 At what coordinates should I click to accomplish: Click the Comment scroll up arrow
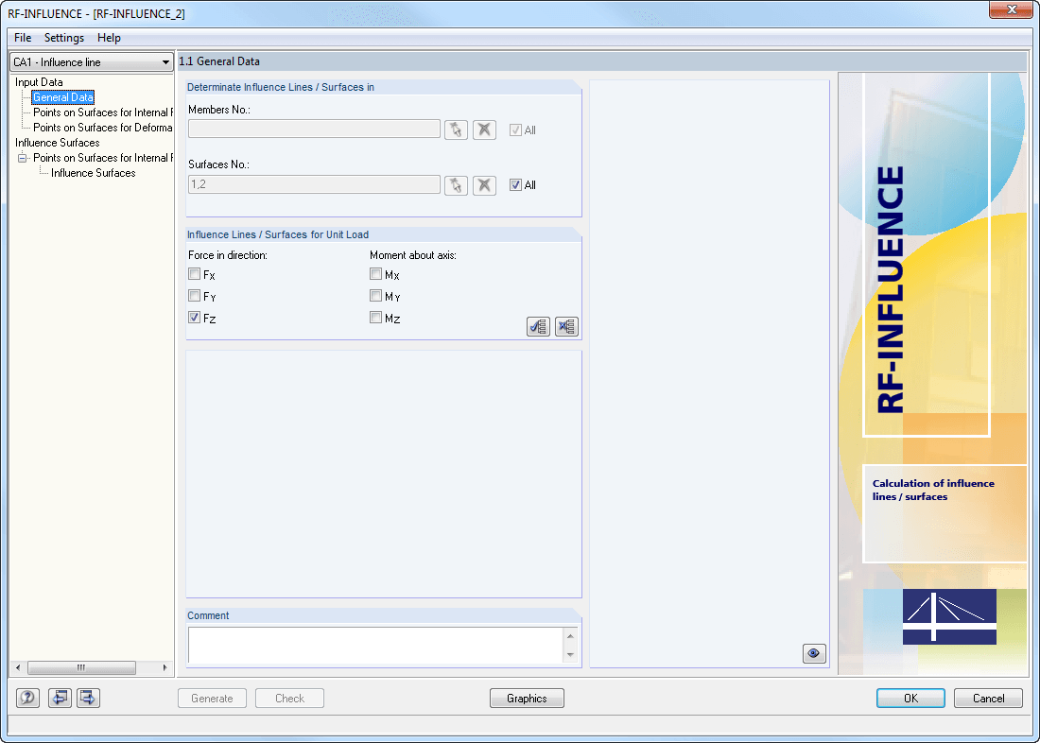570,636
